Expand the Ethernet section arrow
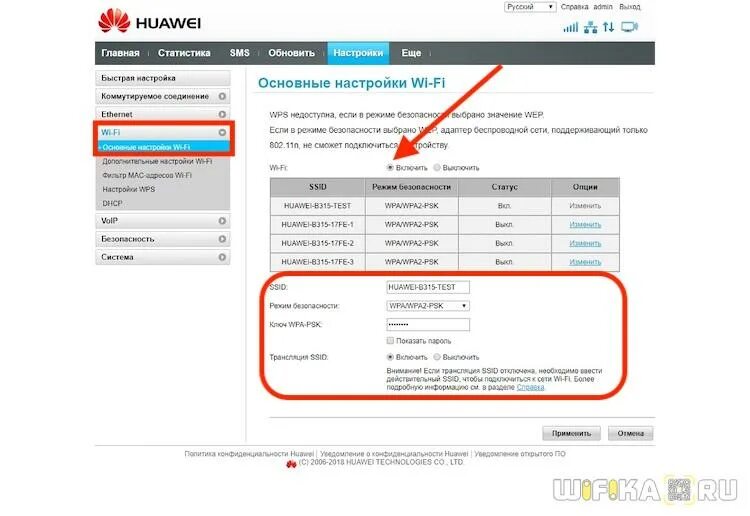The height and width of the screenshot is (516, 750). [222, 114]
